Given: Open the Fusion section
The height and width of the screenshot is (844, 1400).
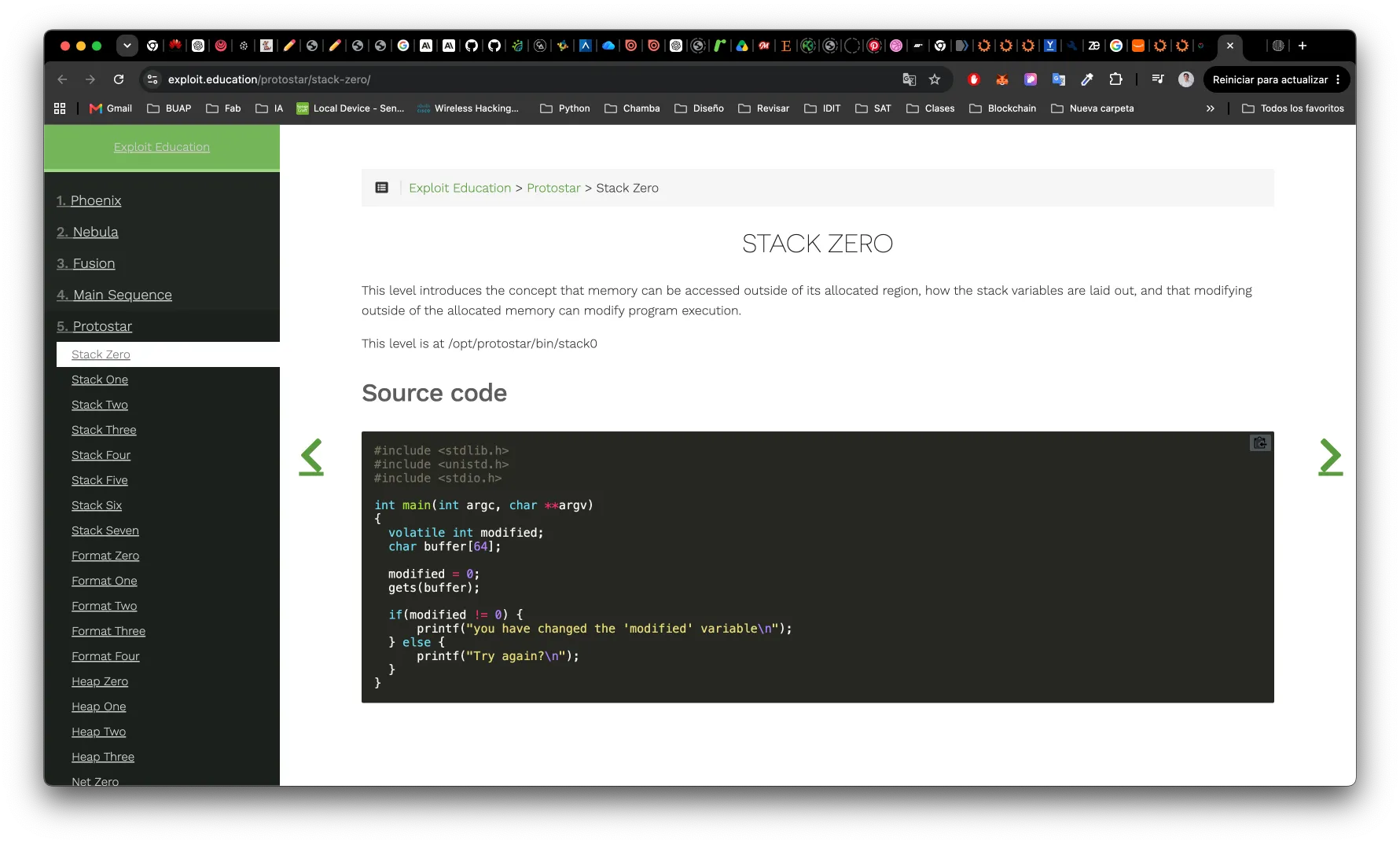Looking at the screenshot, I should (x=86, y=263).
